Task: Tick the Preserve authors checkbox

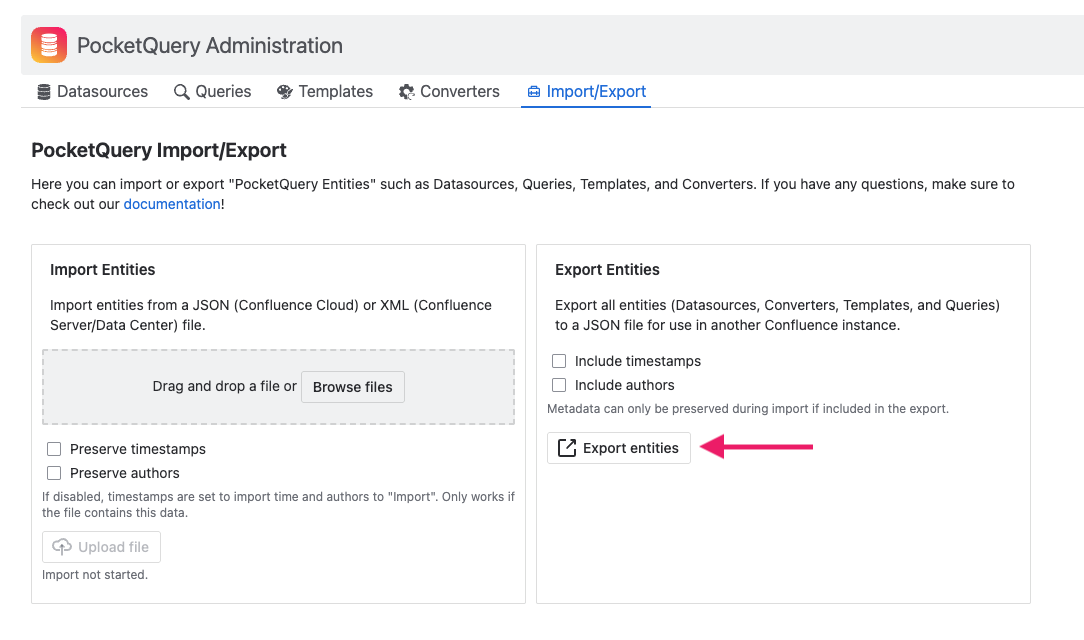Action: click(x=54, y=473)
